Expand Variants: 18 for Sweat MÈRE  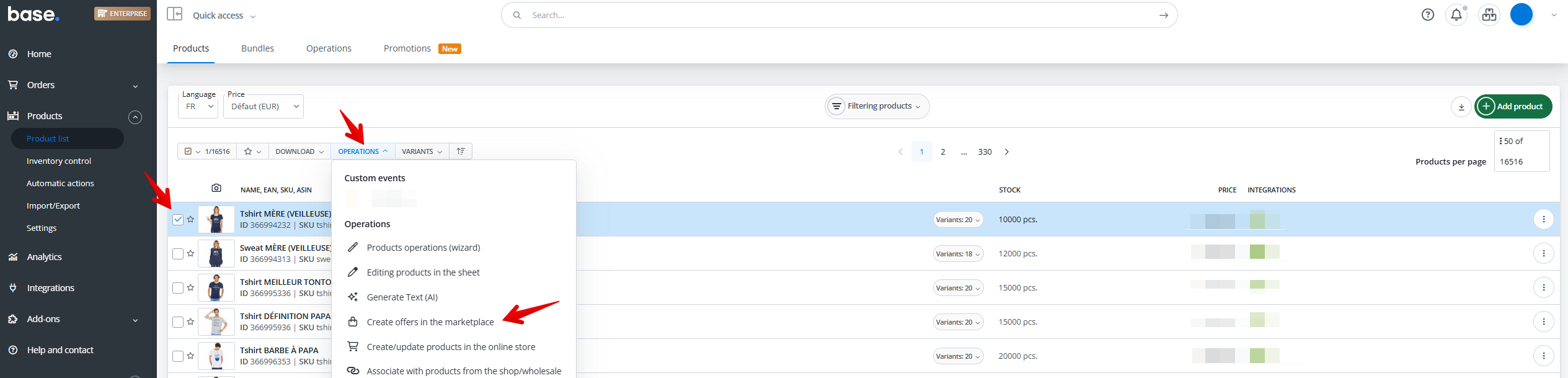tap(958, 254)
